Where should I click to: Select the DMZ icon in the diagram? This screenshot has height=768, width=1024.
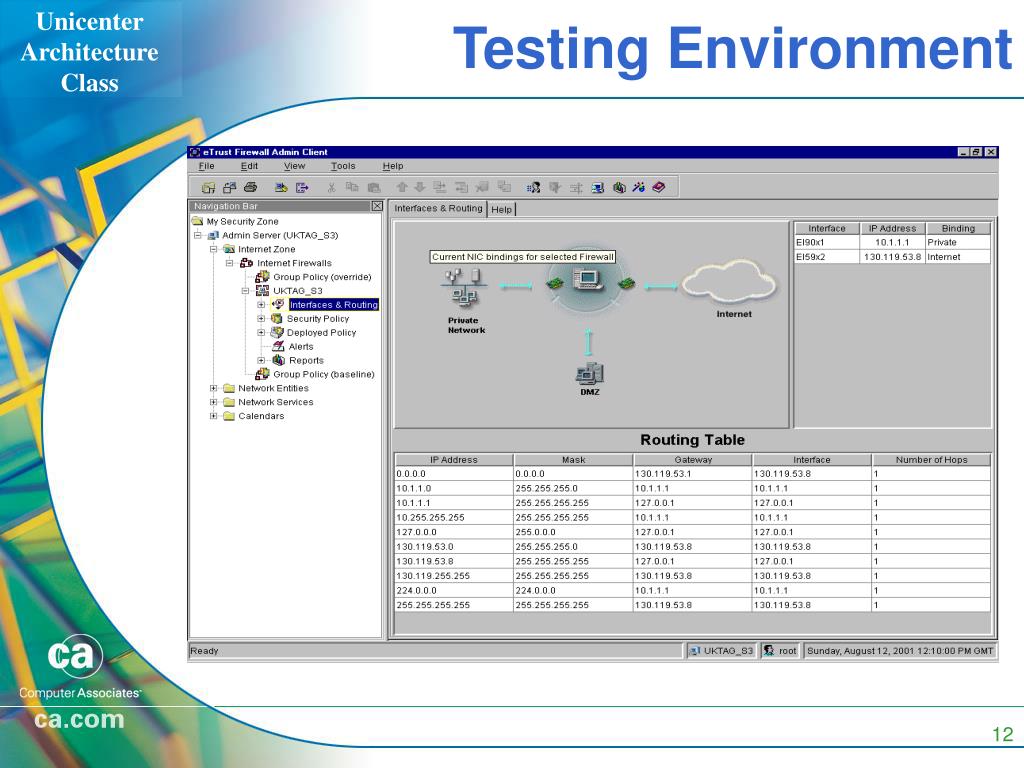pos(590,373)
